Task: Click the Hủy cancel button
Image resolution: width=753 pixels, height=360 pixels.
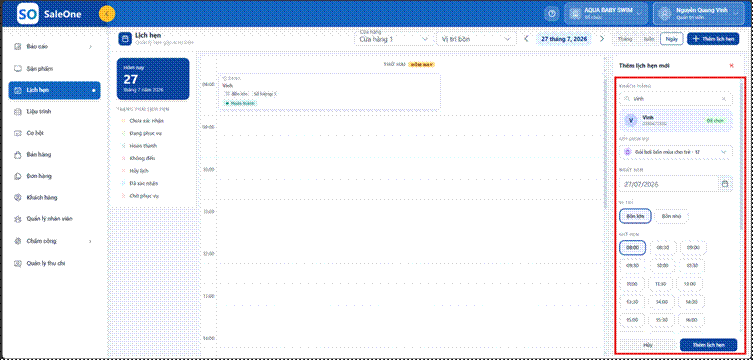Action: pyautogui.click(x=647, y=345)
